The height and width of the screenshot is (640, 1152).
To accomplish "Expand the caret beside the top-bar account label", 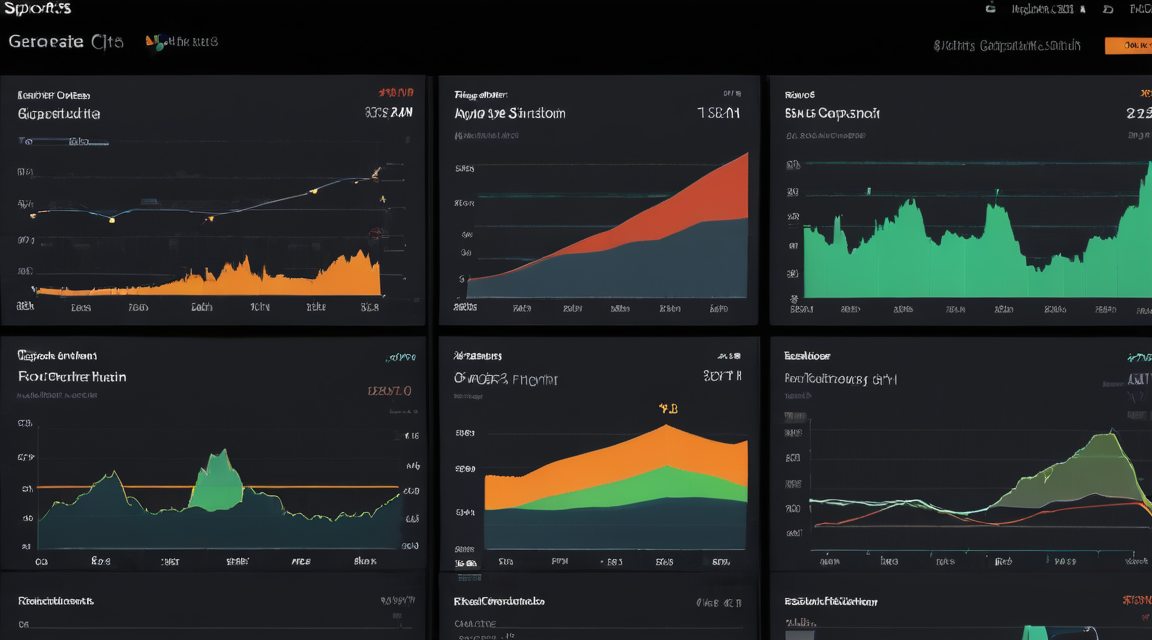I will click(x=1083, y=10).
